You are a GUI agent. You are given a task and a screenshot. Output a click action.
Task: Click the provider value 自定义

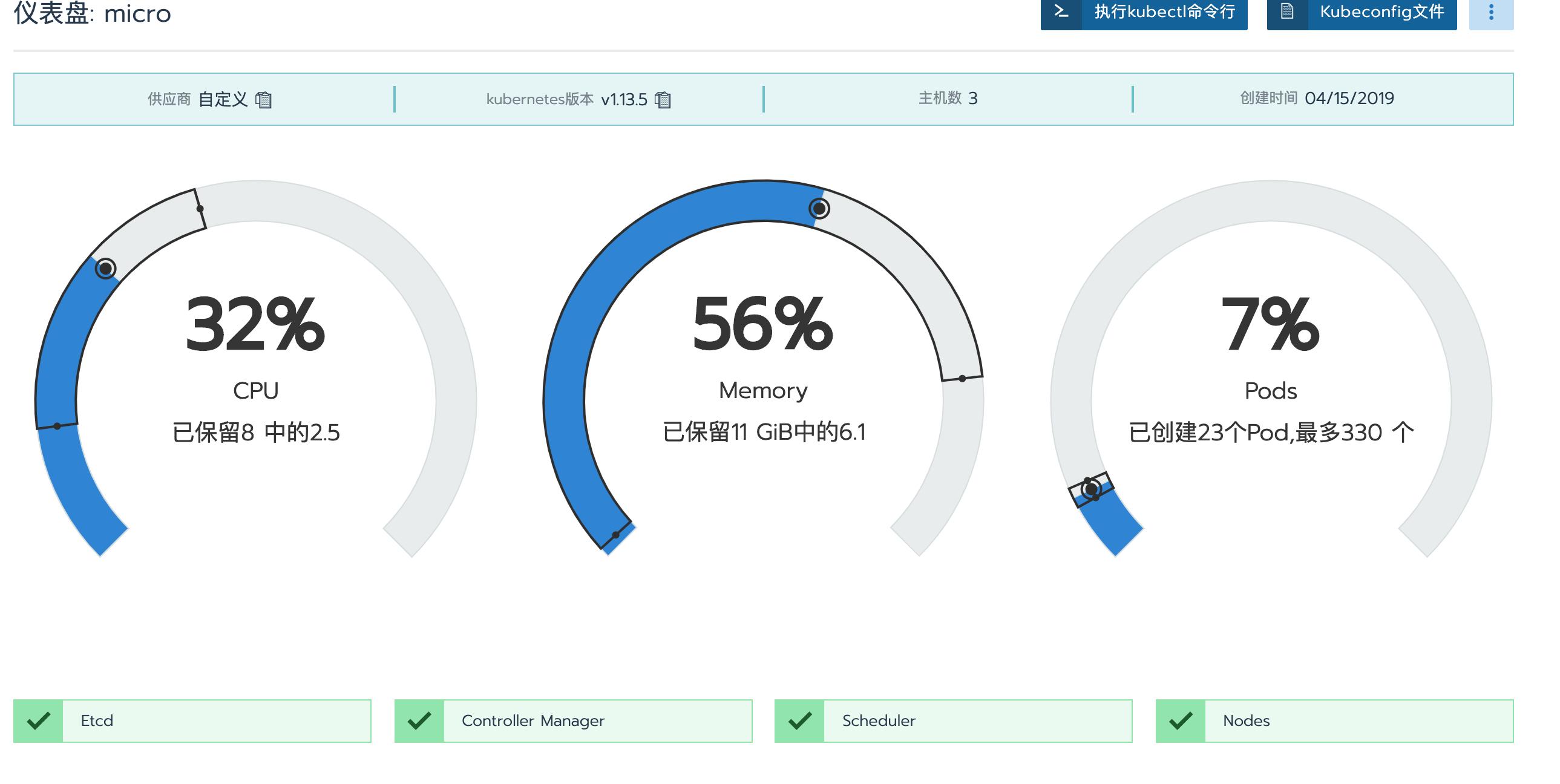click(x=223, y=99)
